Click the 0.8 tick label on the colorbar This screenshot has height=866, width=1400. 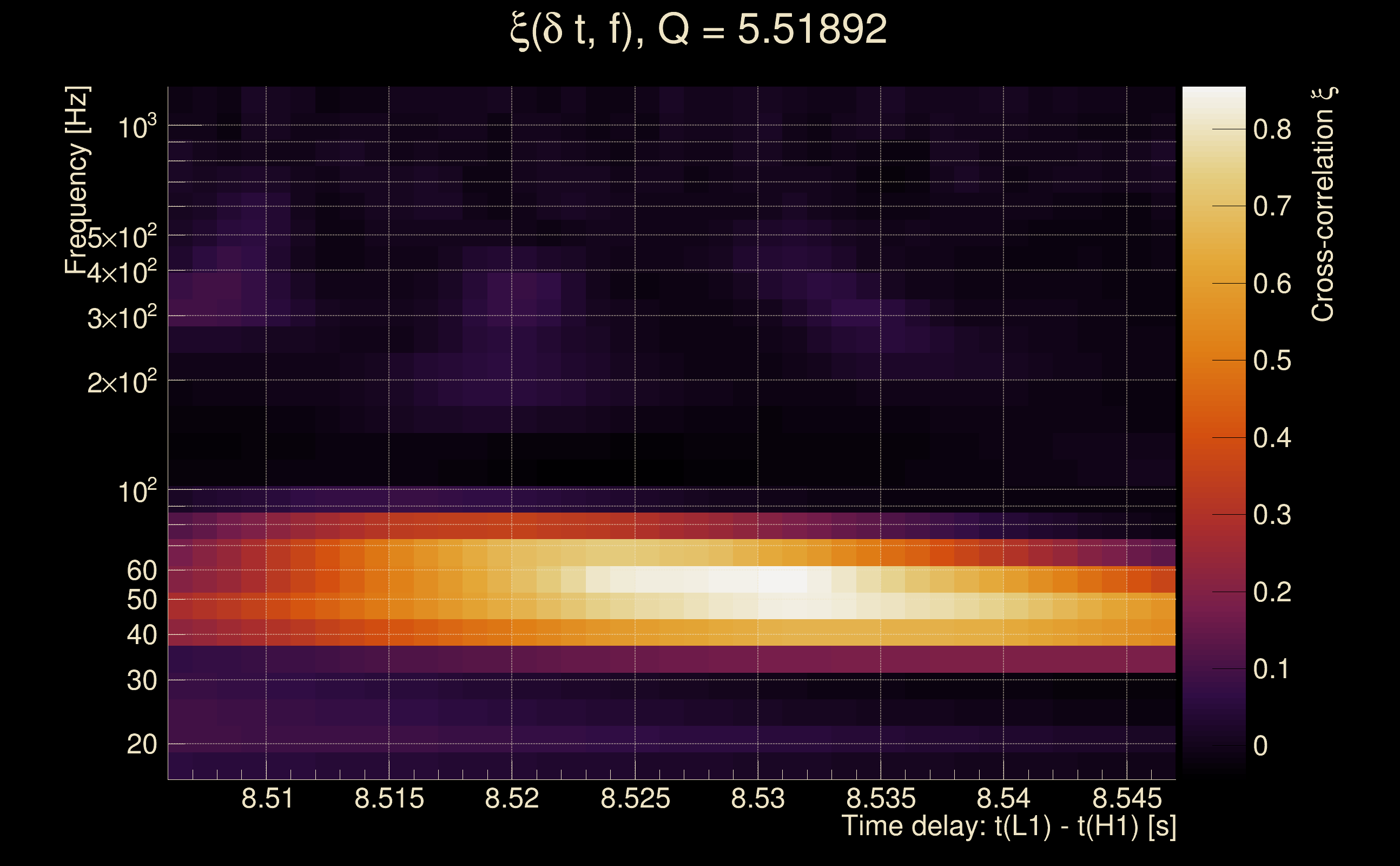1272,130
